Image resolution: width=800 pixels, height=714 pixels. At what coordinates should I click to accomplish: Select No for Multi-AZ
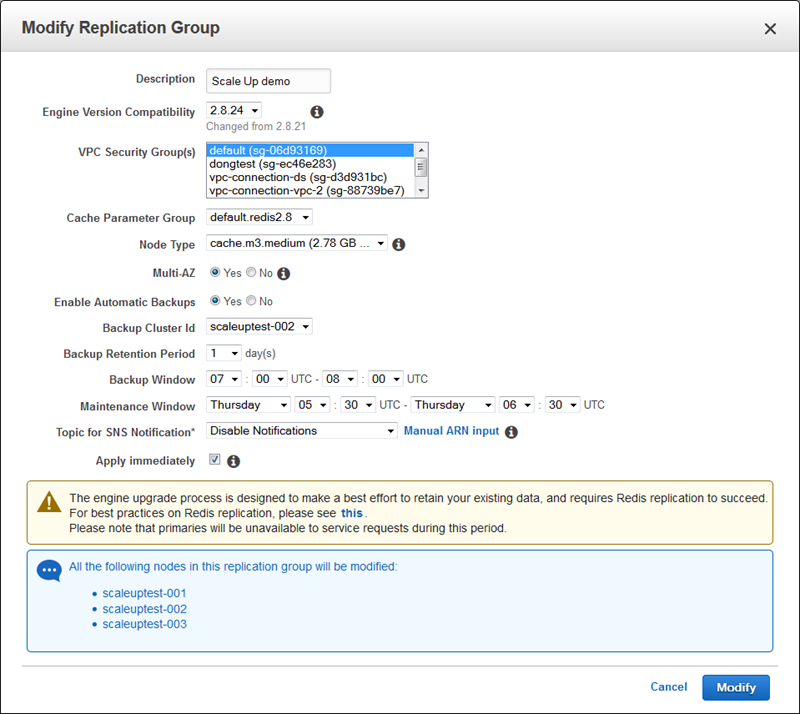(x=251, y=273)
